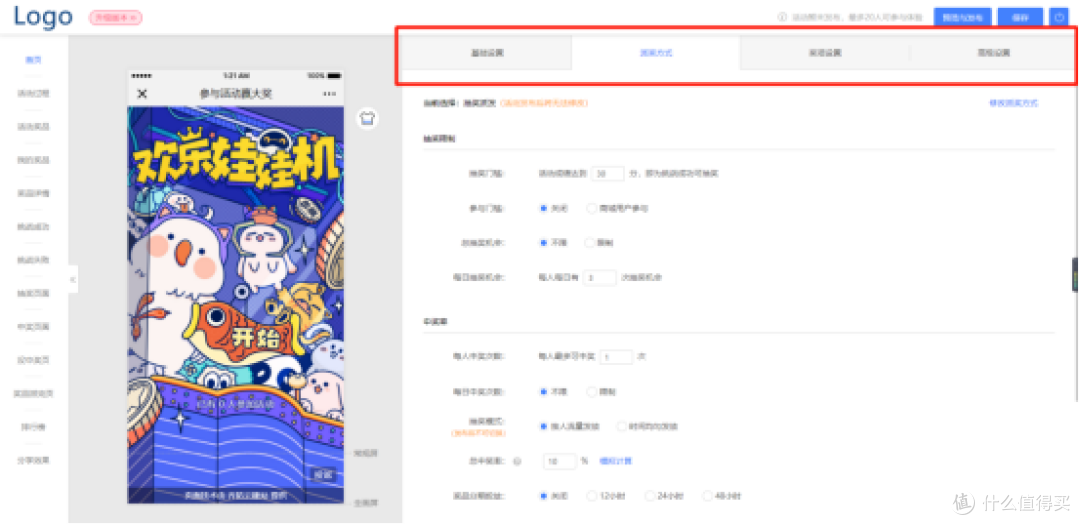Choose the 24小时 staged release radio
The width and height of the screenshot is (1080, 525).
(x=649, y=496)
